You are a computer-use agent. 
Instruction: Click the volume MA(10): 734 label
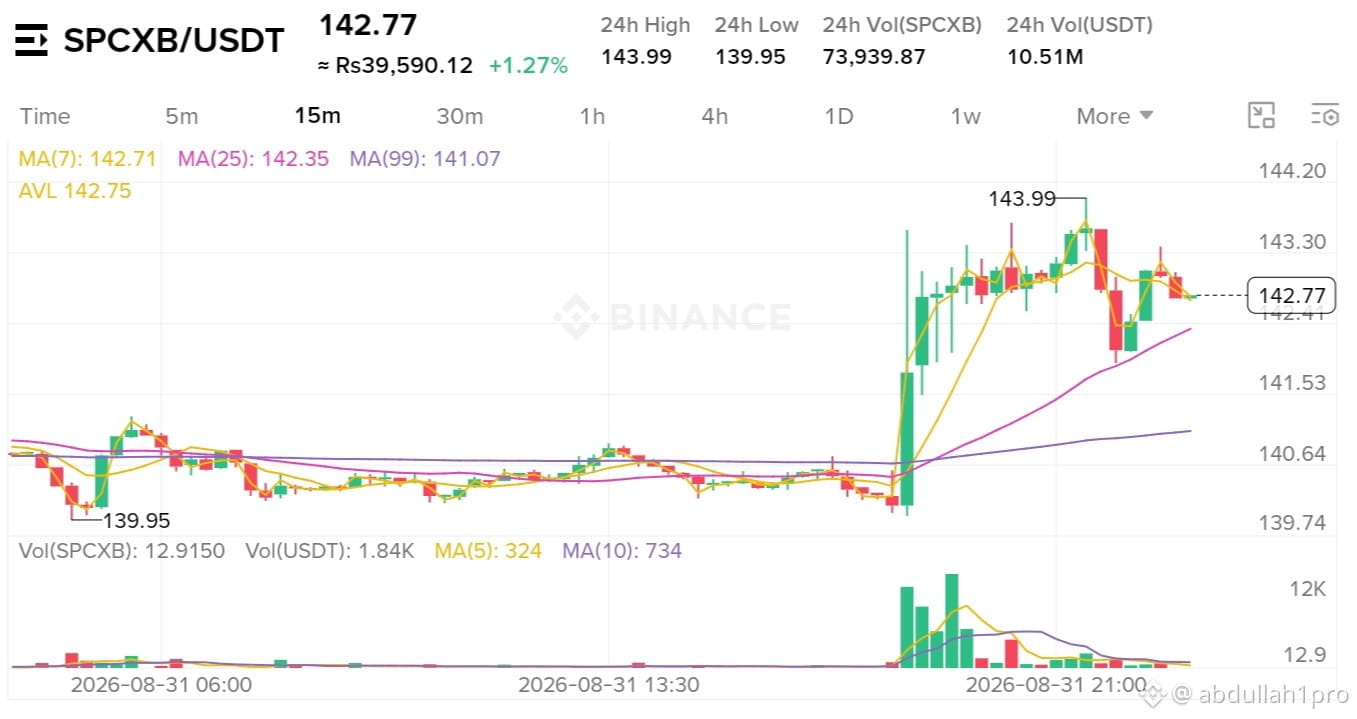click(x=622, y=550)
